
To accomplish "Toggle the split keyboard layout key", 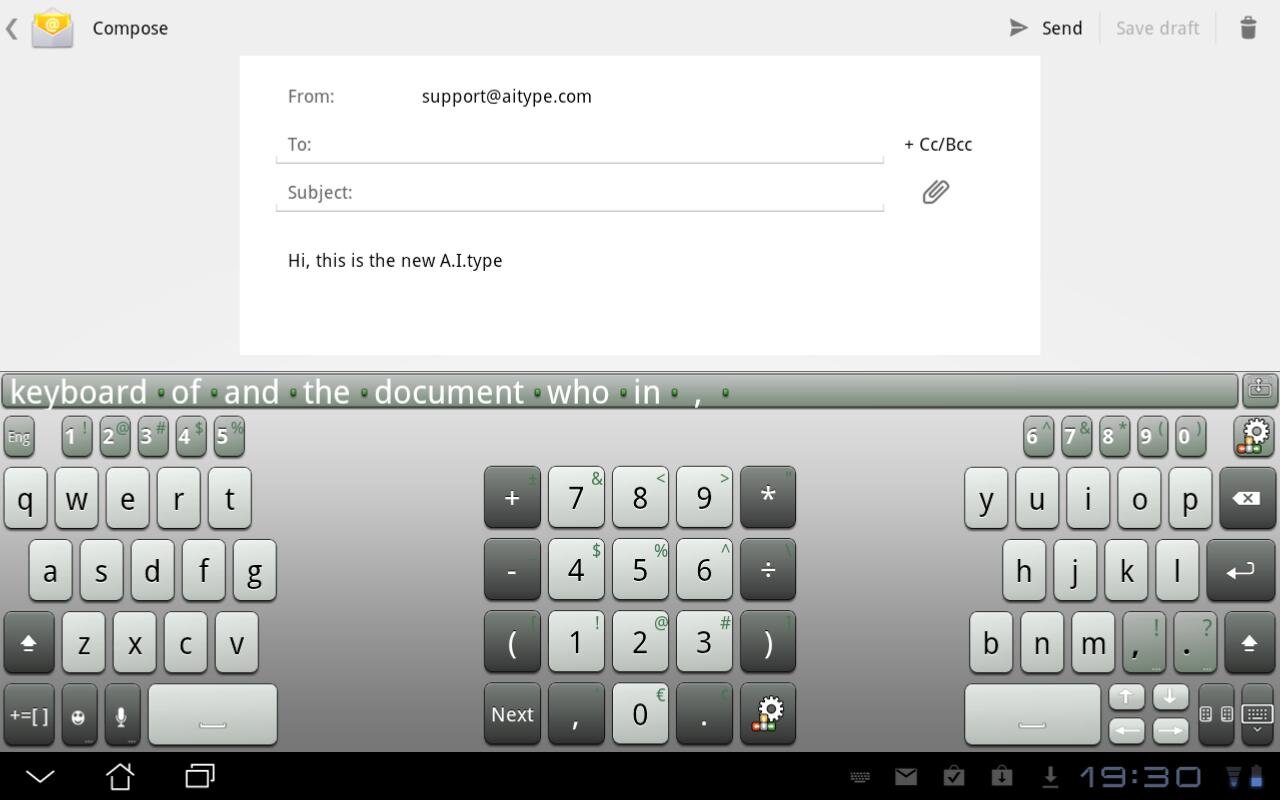I will pos(1216,714).
